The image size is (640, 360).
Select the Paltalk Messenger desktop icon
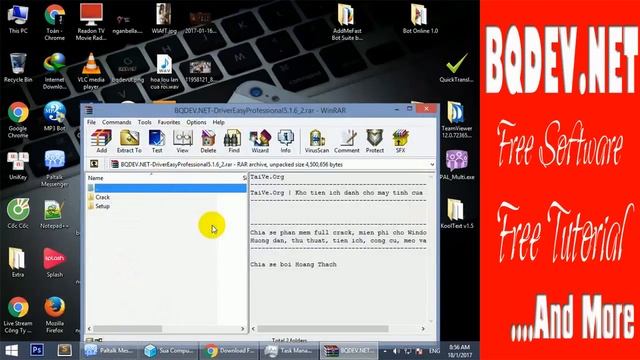coord(55,169)
